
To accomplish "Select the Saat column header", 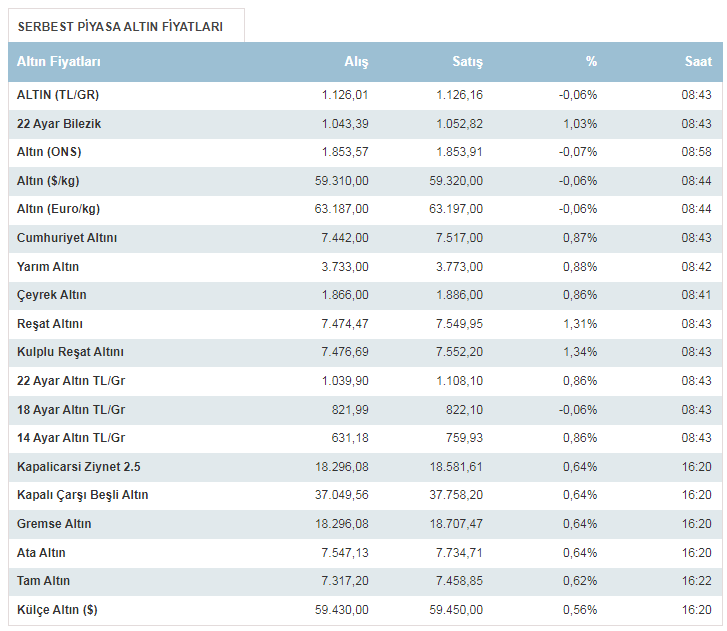I will point(698,62).
